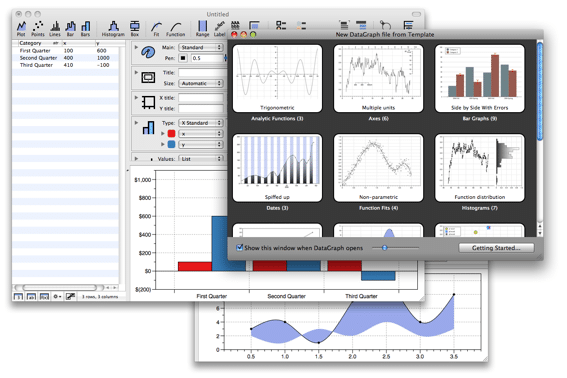The width and height of the screenshot is (567, 378).
Task: Adjust the thumbnail size slider
Action: tap(385, 248)
